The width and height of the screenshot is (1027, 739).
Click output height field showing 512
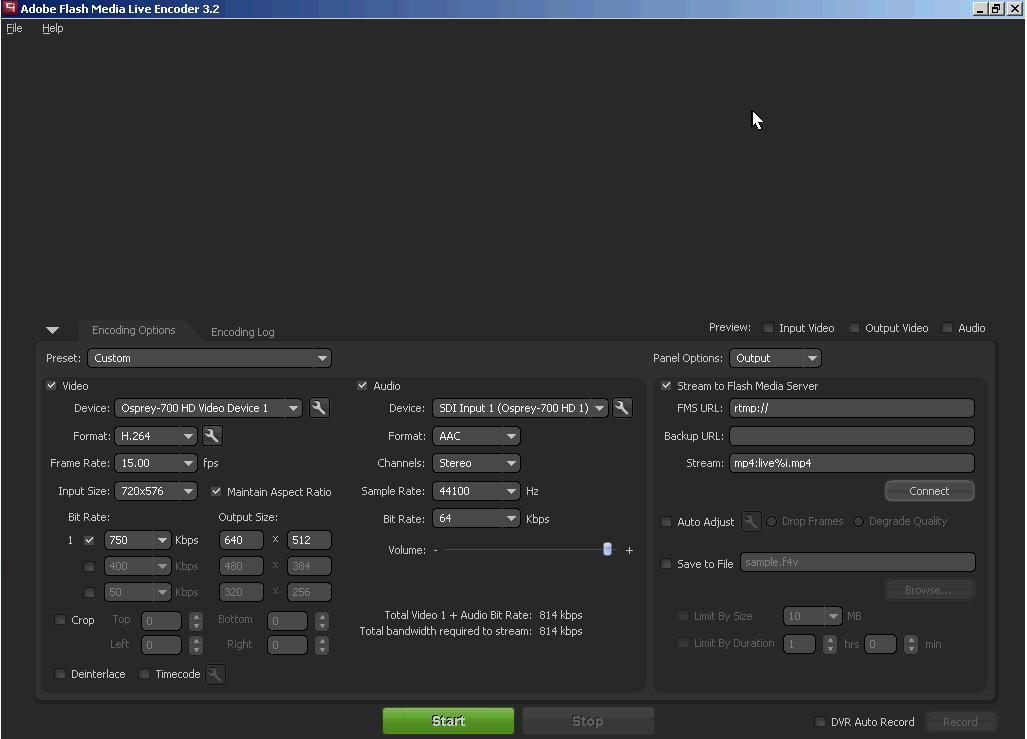309,540
